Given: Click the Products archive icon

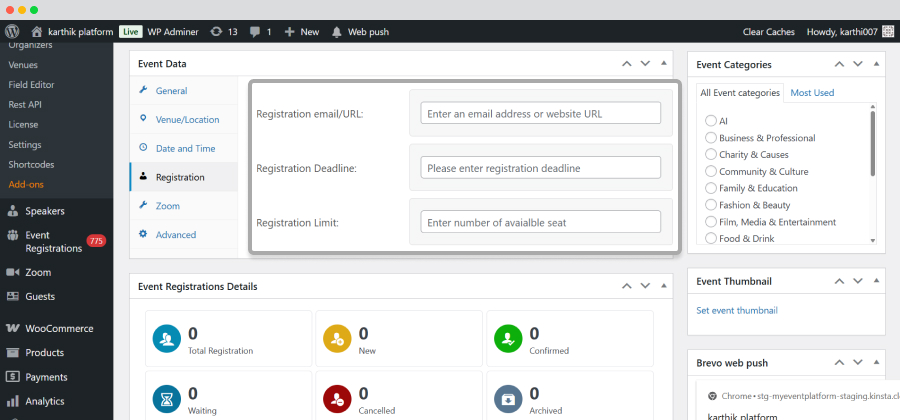Looking at the screenshot, I should (13, 352).
